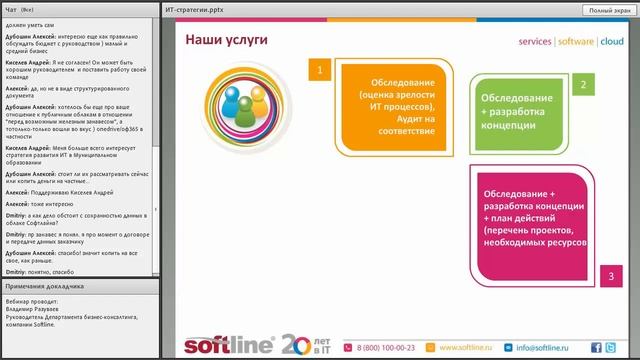Image resolution: width=640 pixels, height=360 pixels.
Task: Click note Руководитель Департамента бизнес-консалтинга
Action: (72, 321)
